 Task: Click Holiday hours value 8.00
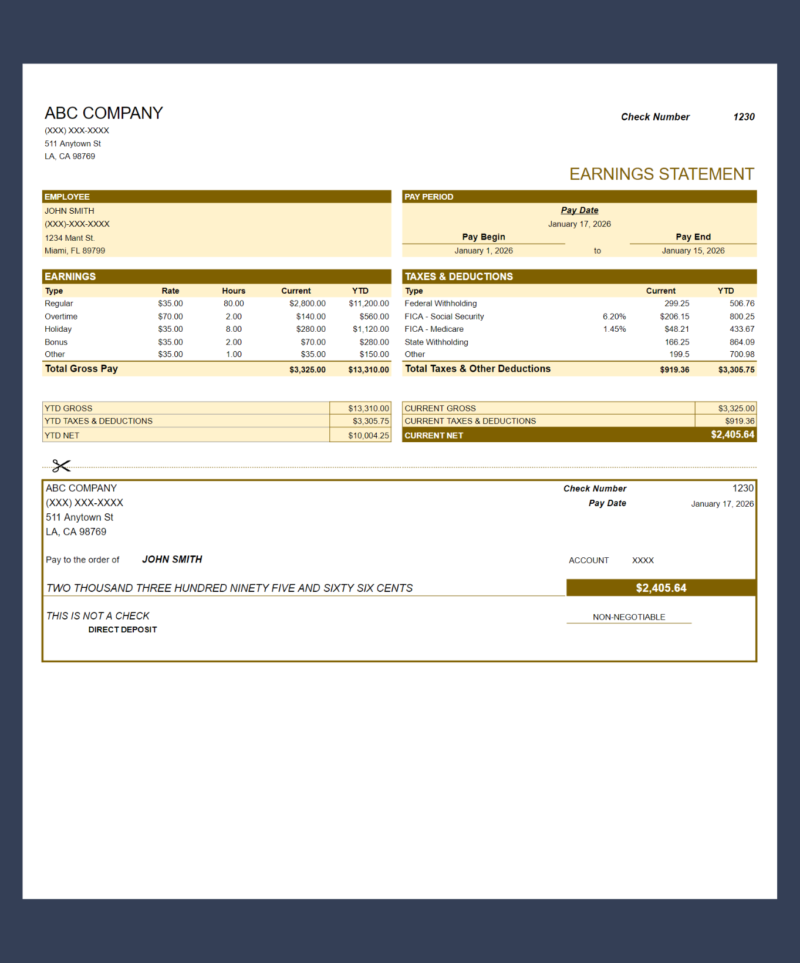[x=233, y=329]
